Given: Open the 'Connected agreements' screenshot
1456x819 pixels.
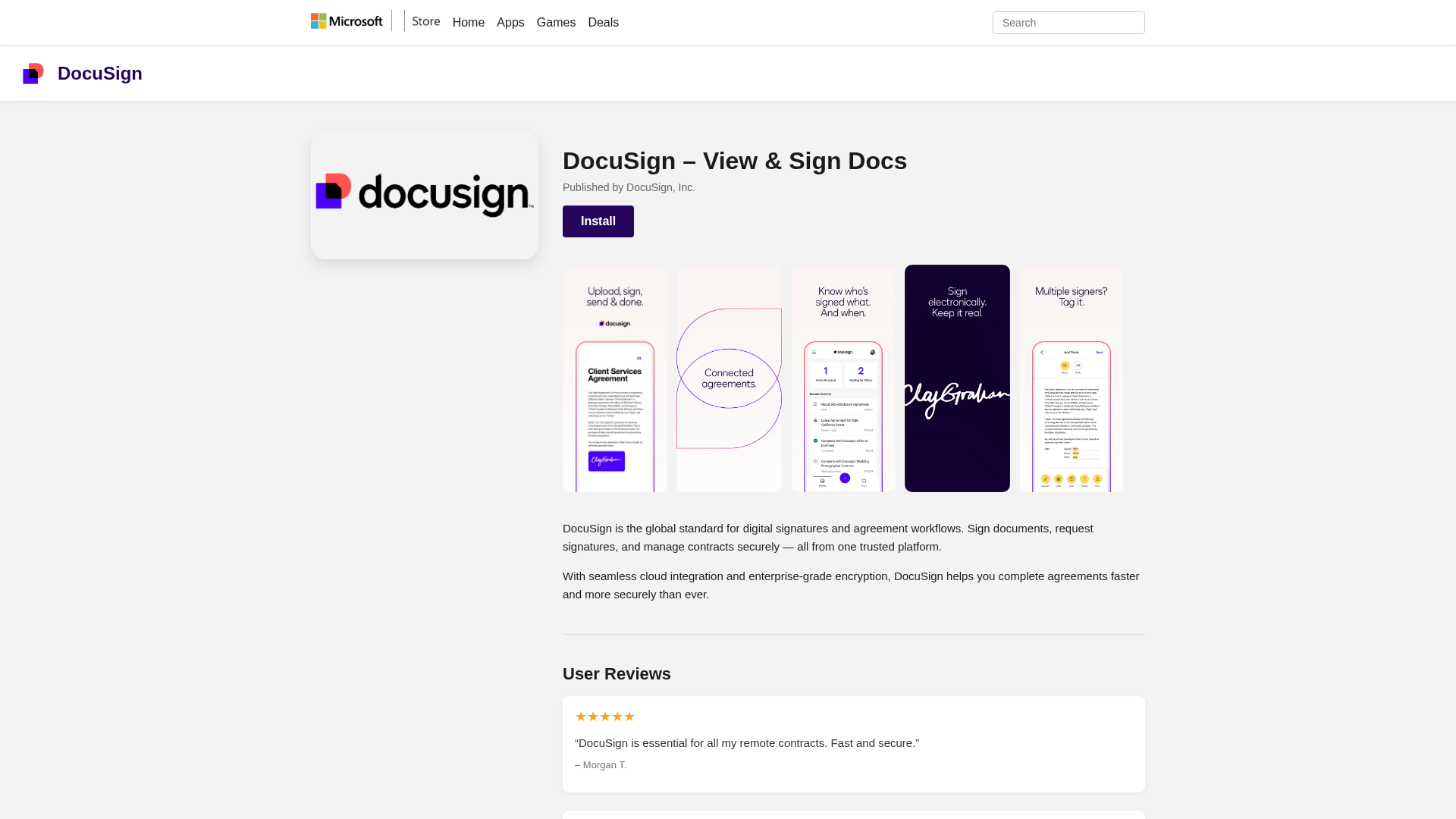Looking at the screenshot, I should (x=729, y=378).
